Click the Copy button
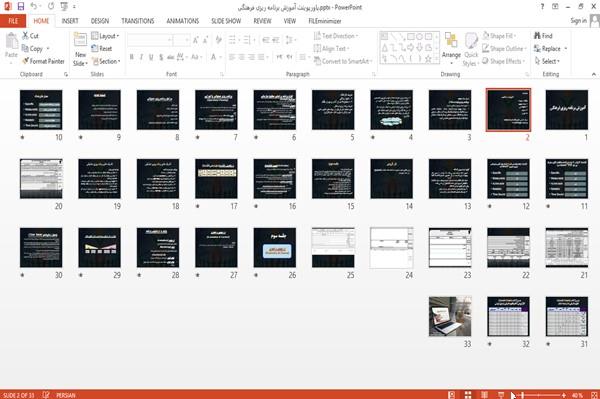The image size is (600, 399). click(x=32, y=49)
